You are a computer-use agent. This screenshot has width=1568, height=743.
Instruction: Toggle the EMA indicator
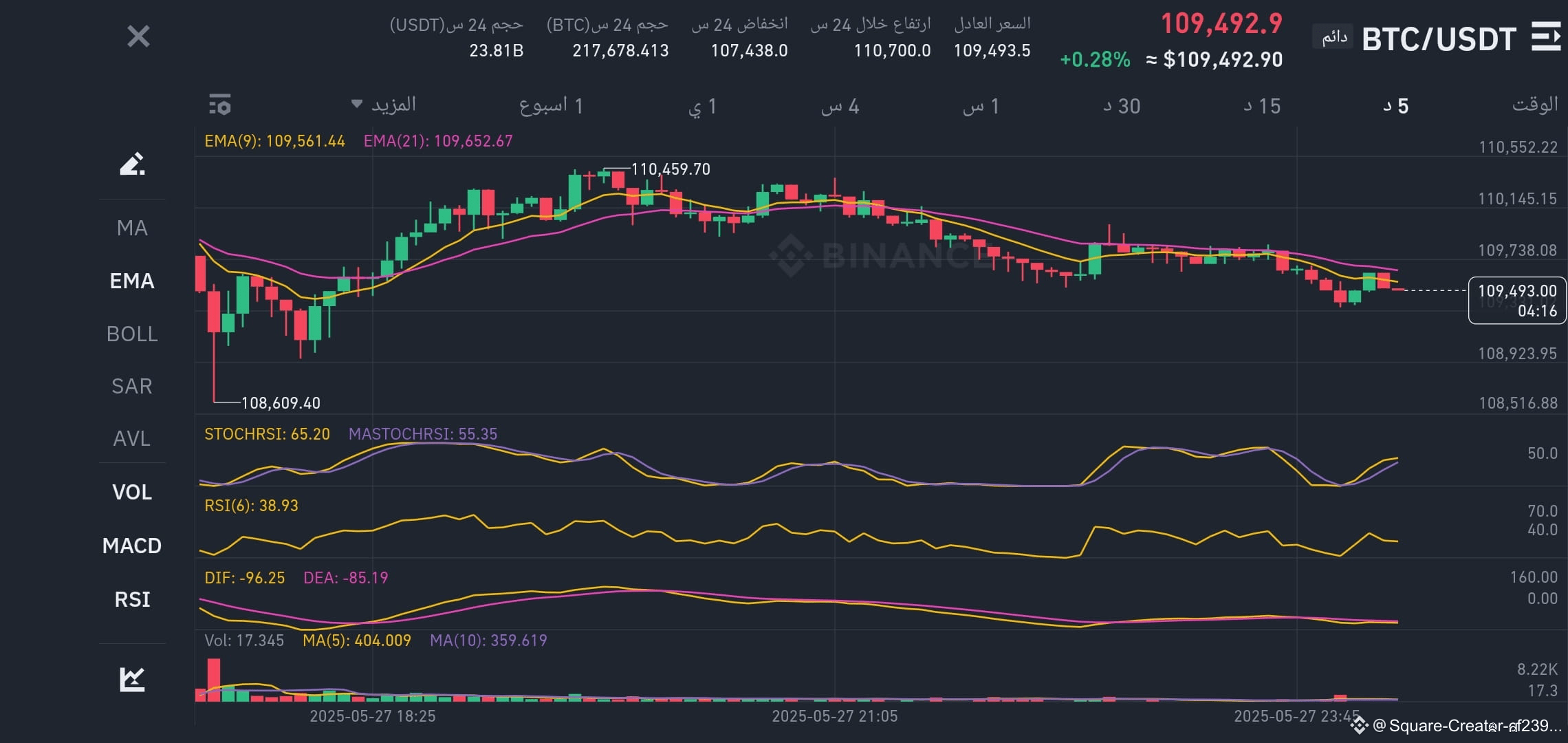tap(132, 281)
